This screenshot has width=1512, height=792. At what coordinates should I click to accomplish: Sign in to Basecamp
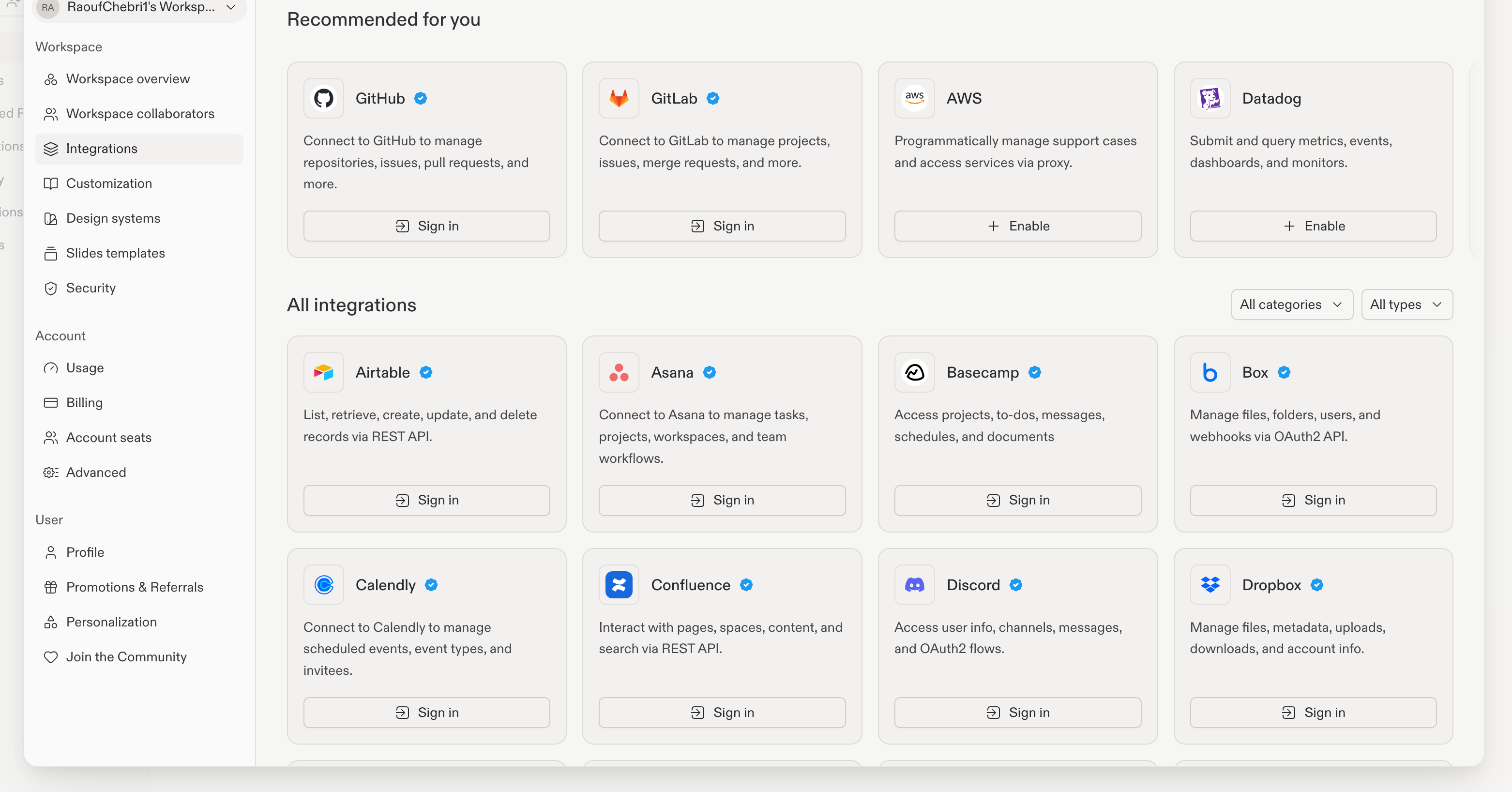(1018, 500)
